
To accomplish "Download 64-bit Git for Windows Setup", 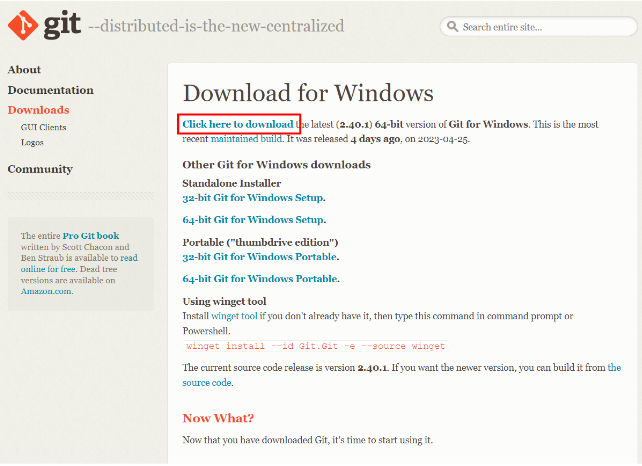I will tap(254, 220).
